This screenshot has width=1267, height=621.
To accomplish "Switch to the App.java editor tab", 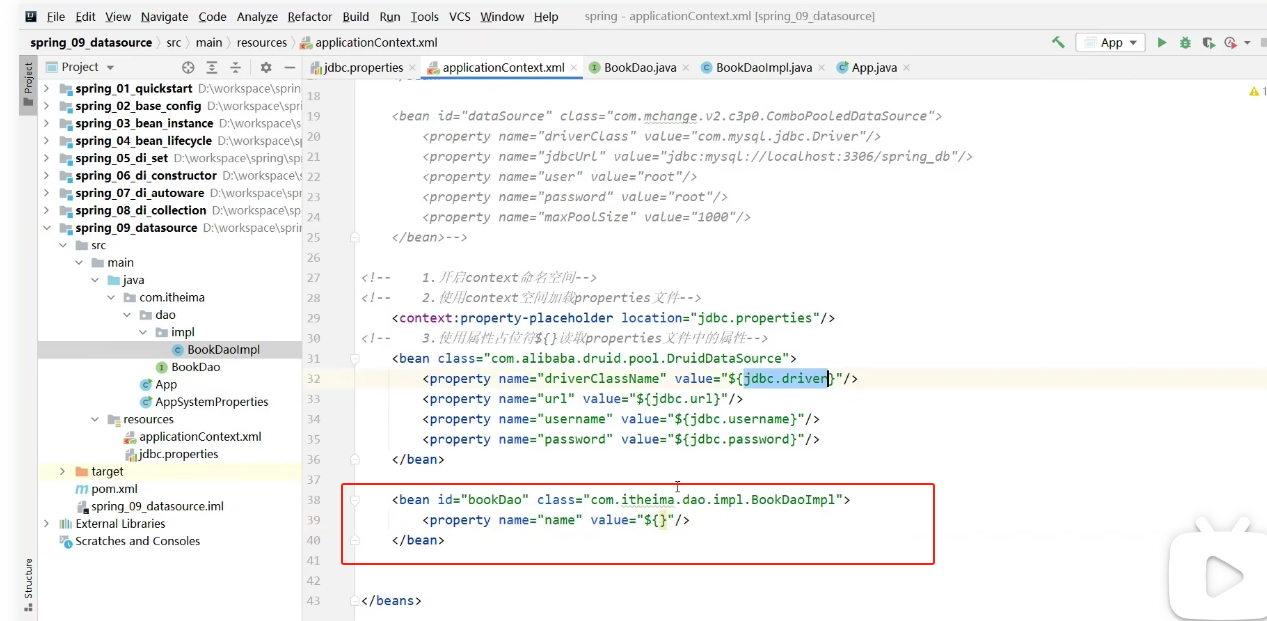I will tap(874, 68).
